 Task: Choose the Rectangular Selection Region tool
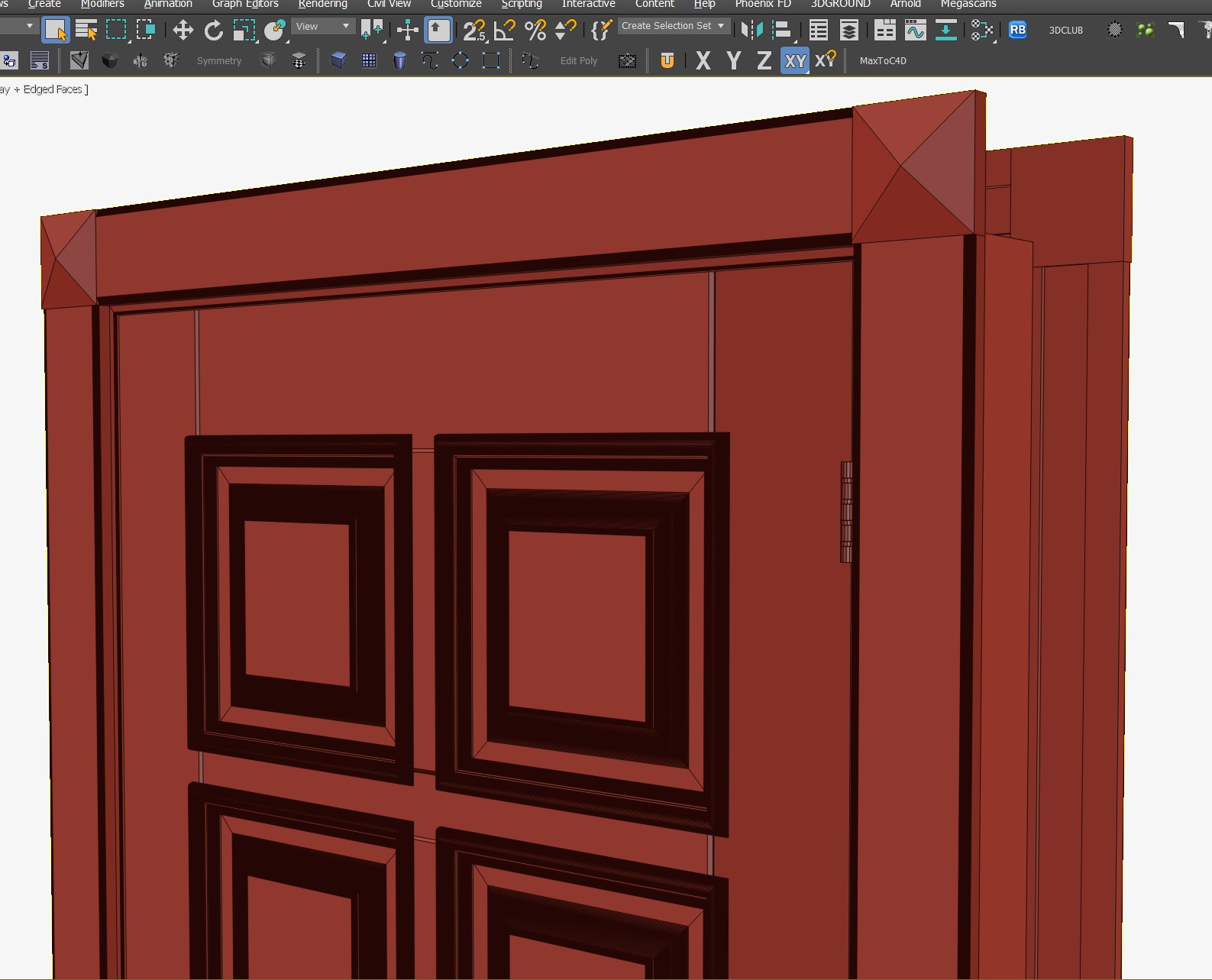coord(116,31)
